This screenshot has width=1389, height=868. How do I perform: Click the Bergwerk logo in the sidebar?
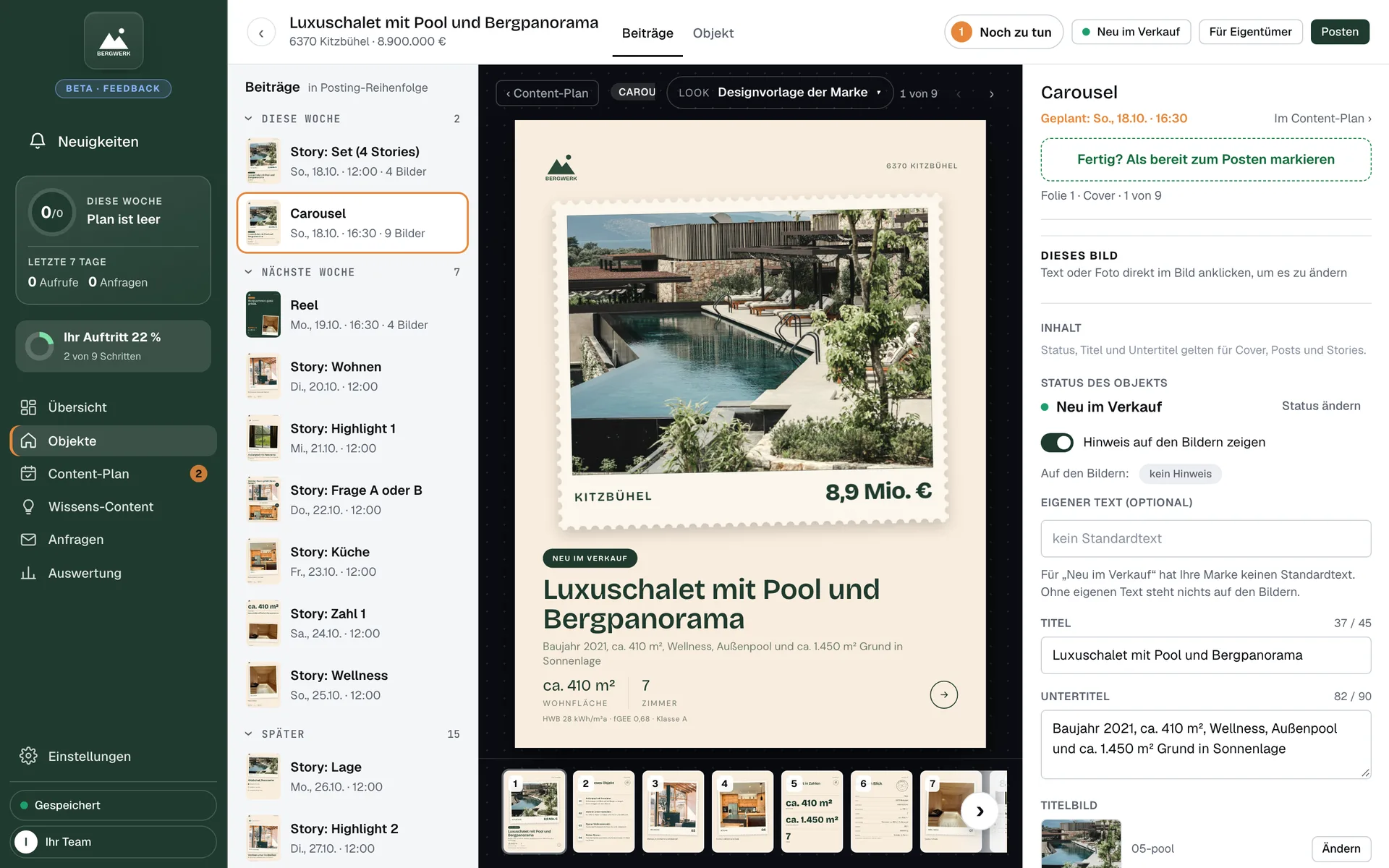click(114, 41)
